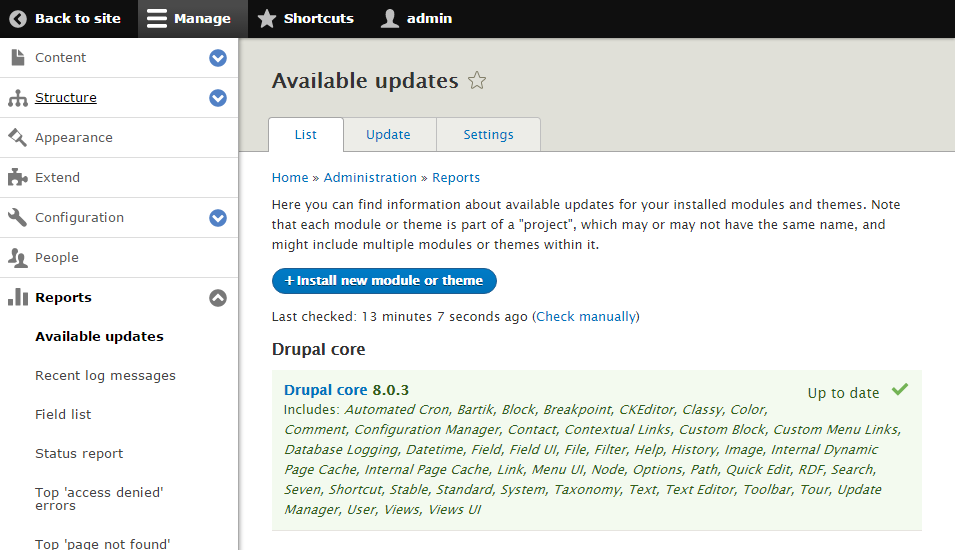Open the Manage toolbar menu

[x=192, y=19]
